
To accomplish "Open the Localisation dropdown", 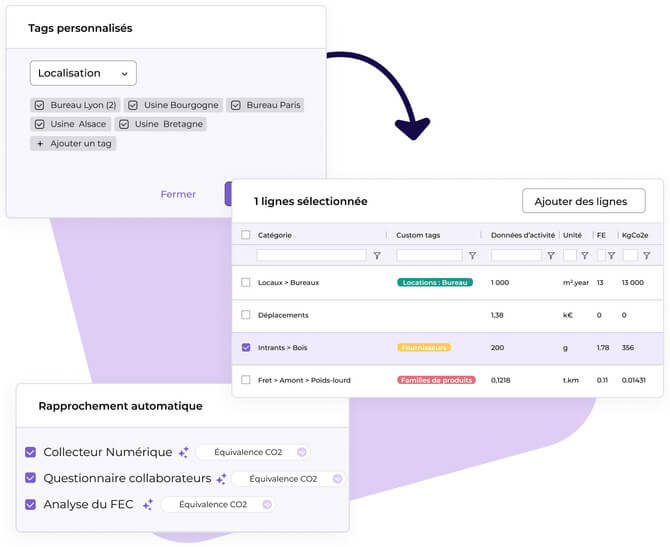I will pos(83,73).
